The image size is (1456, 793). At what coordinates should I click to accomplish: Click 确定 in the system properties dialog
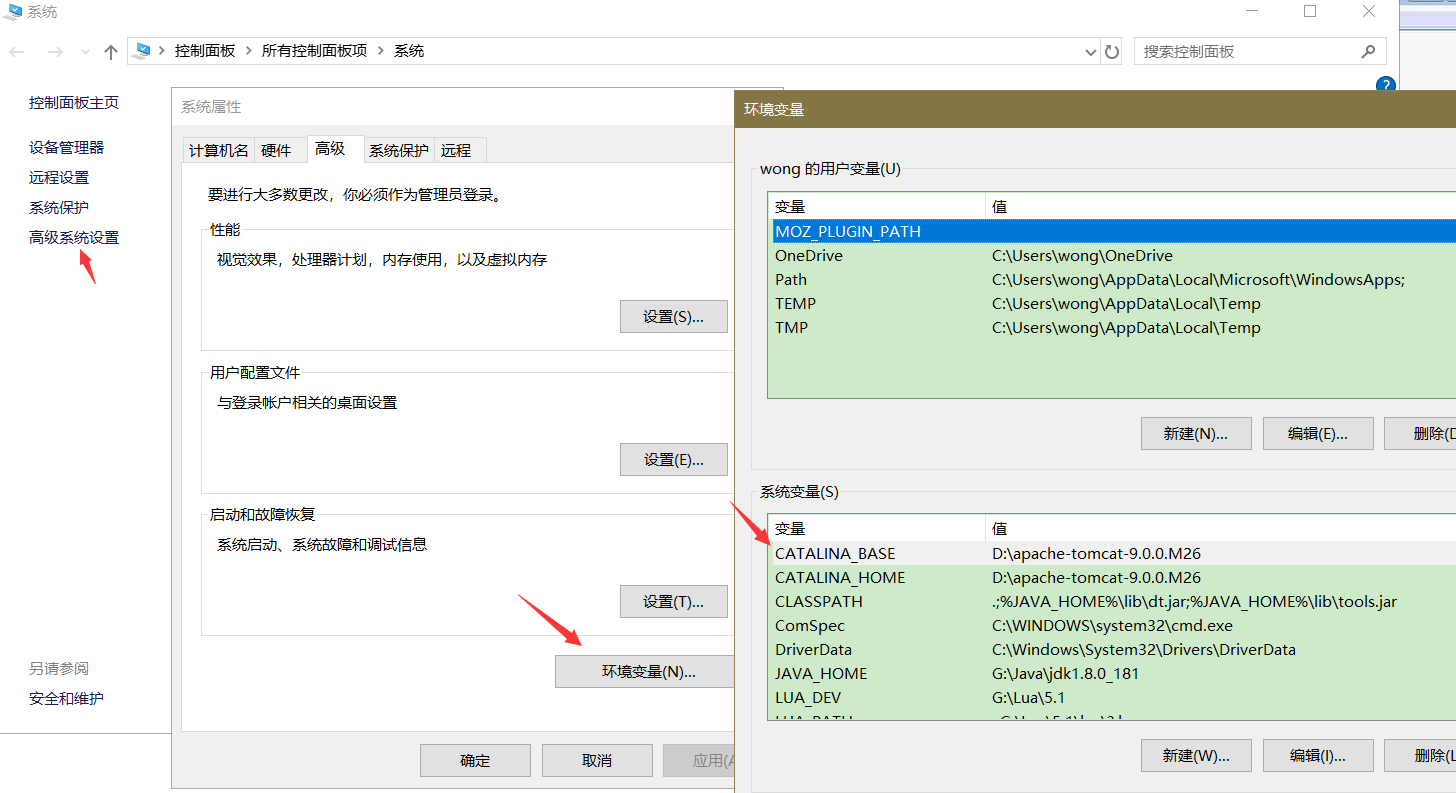tap(474, 760)
